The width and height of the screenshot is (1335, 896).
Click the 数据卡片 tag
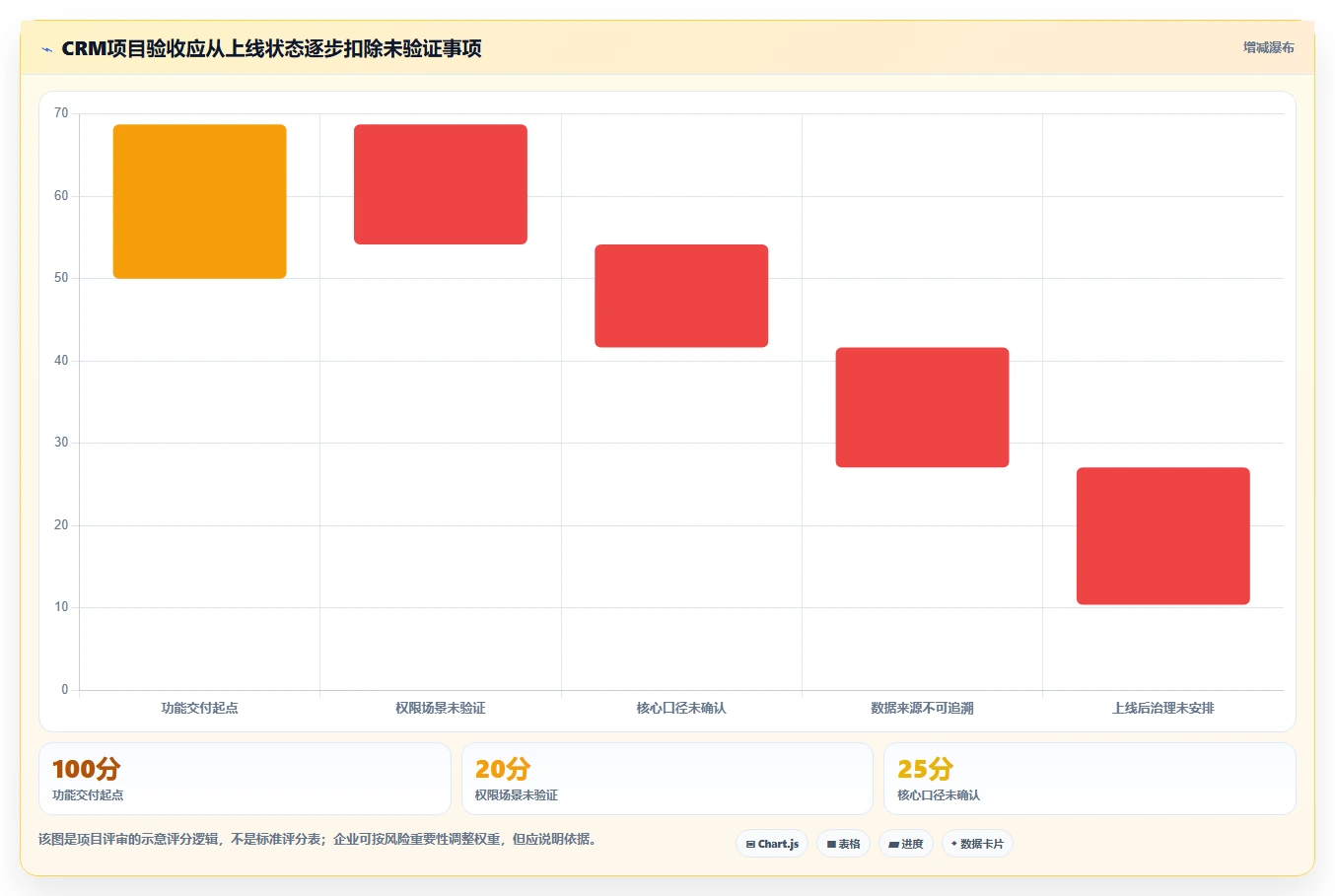(x=977, y=844)
